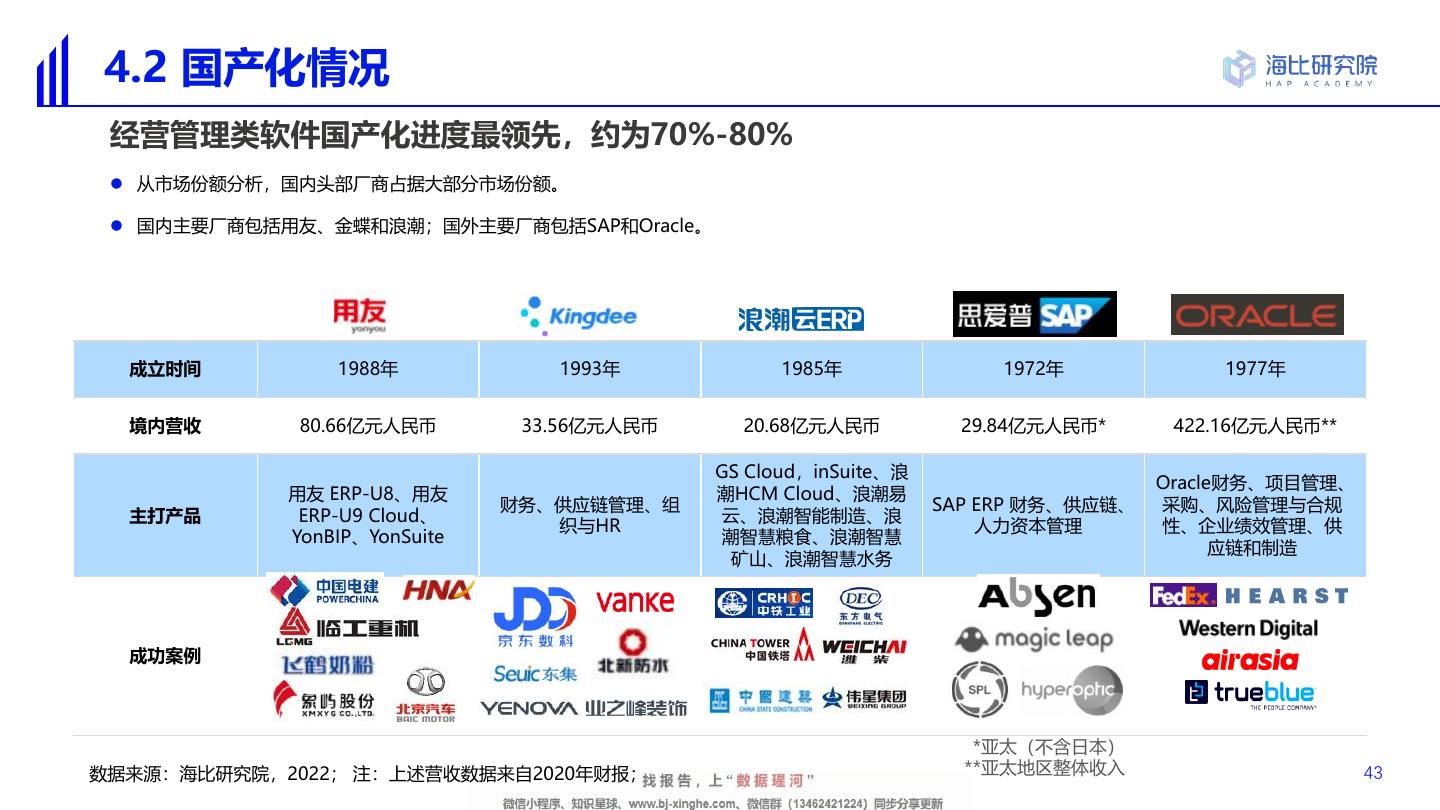Click the "财务、供应链管理、组织与HR" cell
Screen dimensions: 1440x810
[590, 516]
